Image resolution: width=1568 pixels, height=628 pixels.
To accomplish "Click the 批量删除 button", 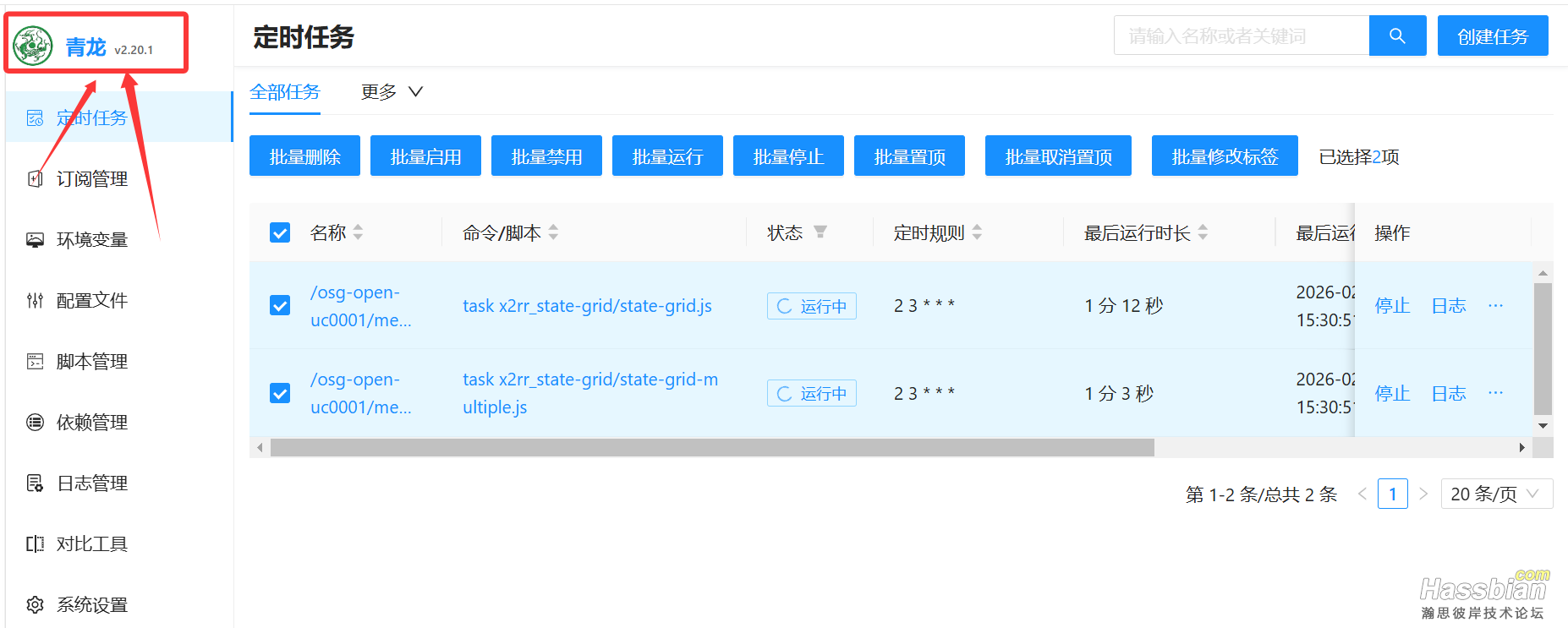I will point(304,156).
